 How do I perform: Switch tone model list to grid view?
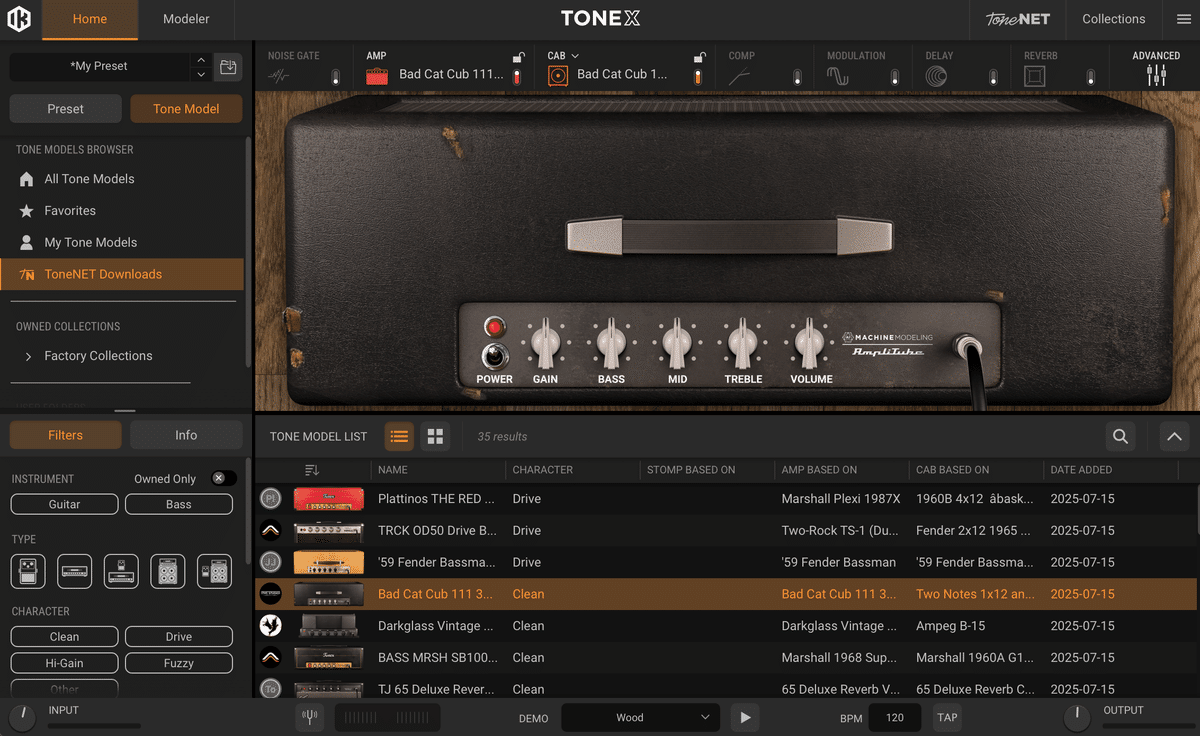pyautogui.click(x=435, y=437)
